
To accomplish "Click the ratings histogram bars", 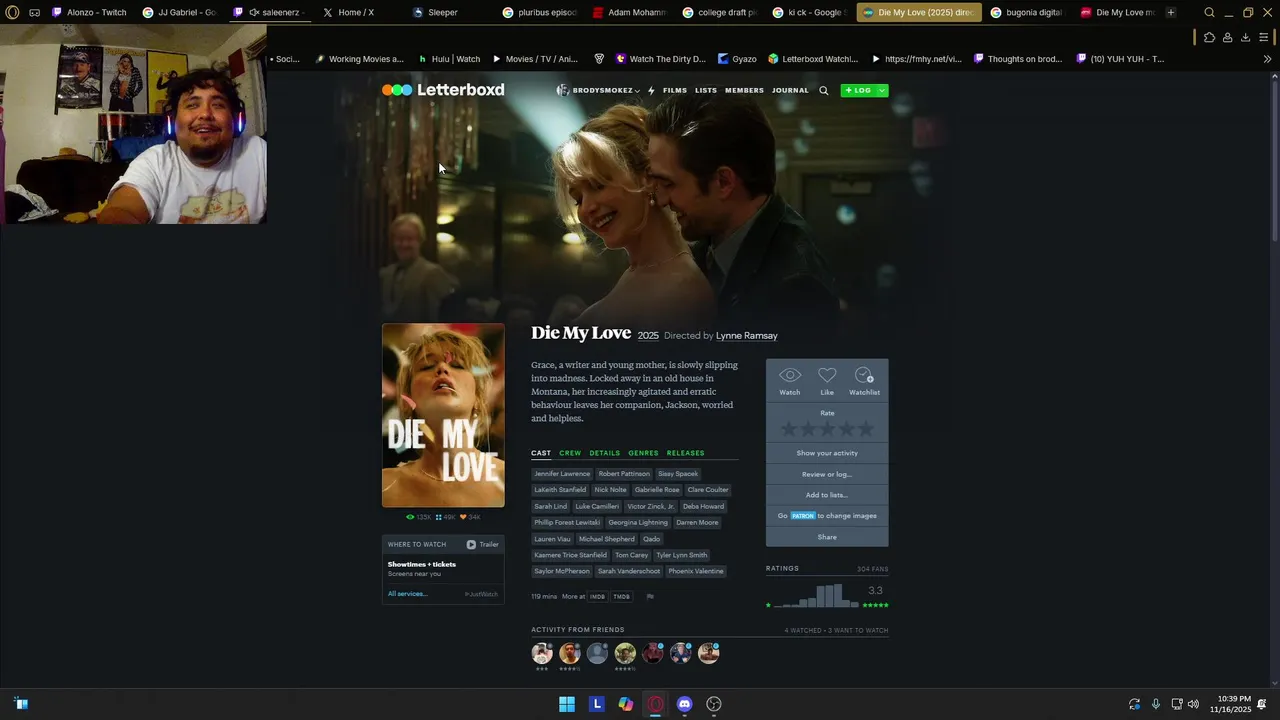I will coord(816,596).
